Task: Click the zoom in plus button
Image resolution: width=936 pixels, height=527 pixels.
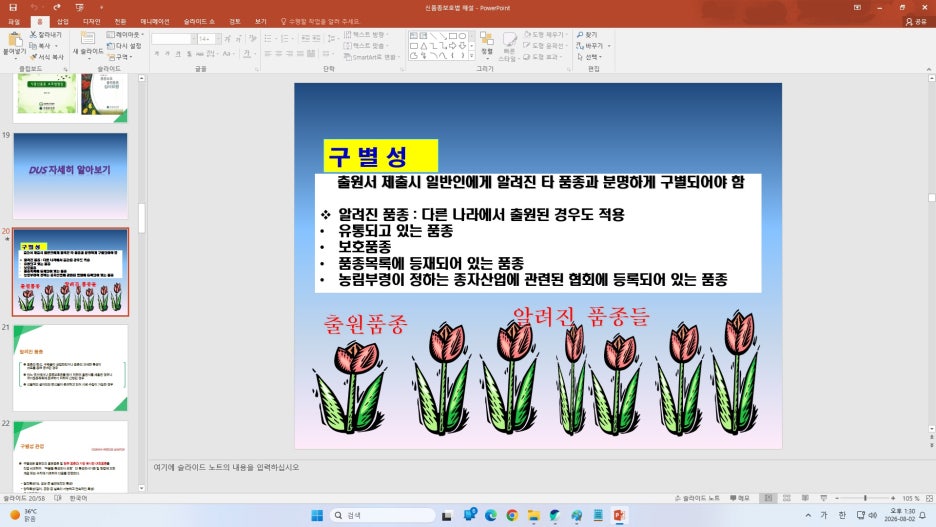Action: (x=893, y=498)
